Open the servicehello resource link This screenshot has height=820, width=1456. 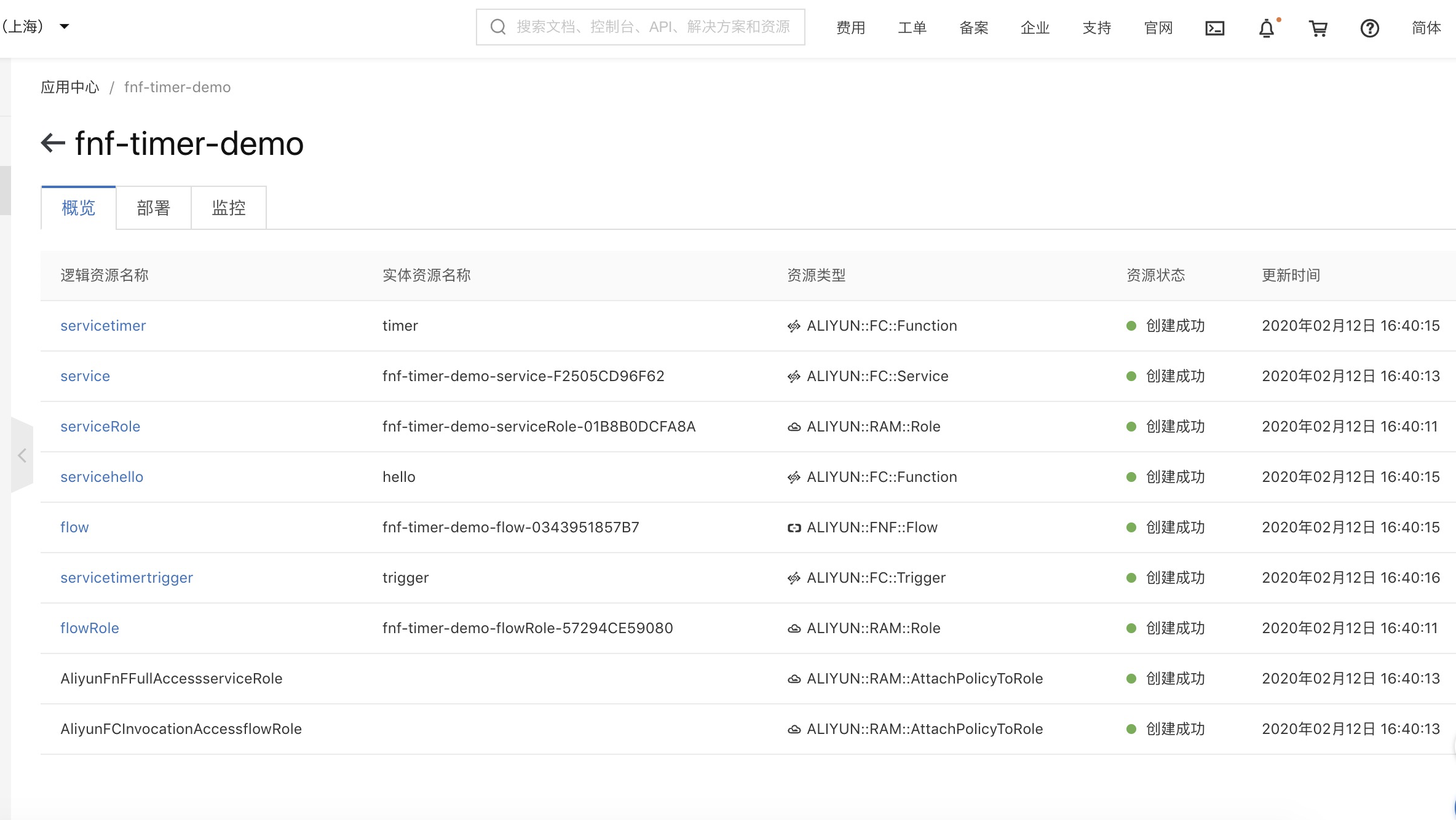click(x=102, y=477)
